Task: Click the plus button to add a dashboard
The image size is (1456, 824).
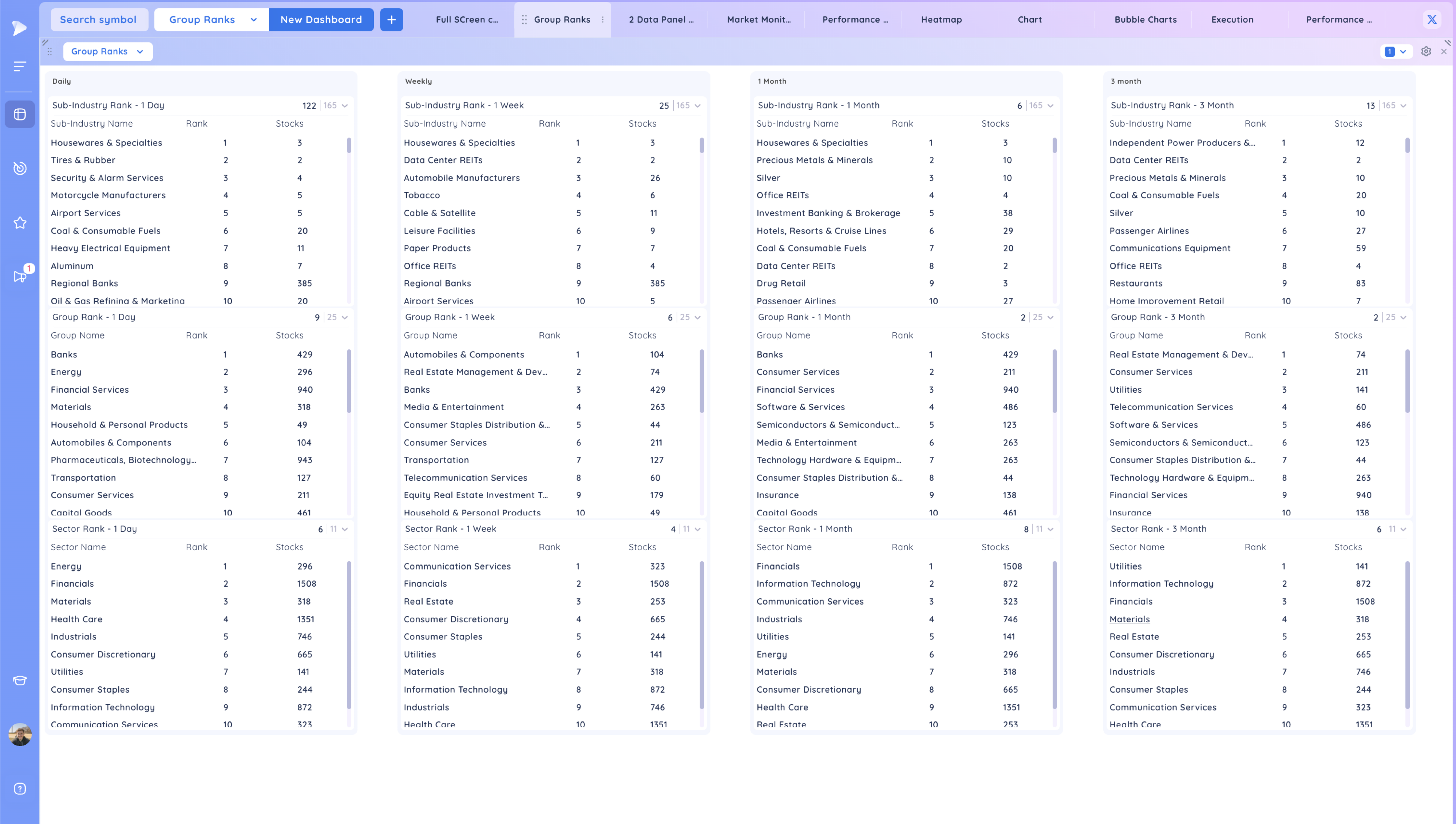Action: pos(391,20)
